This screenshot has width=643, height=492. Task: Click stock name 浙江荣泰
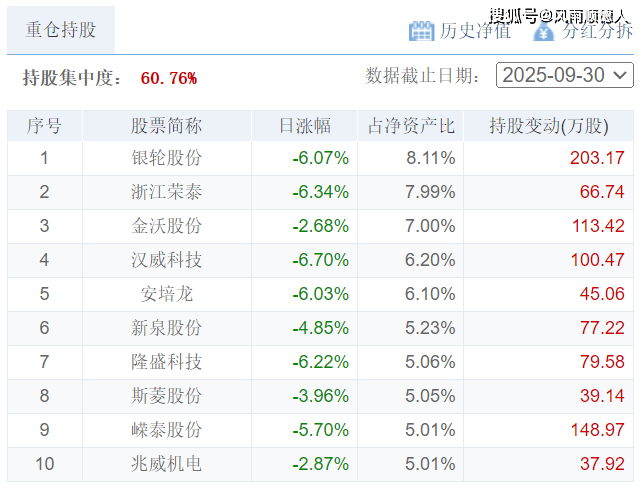pyautogui.click(x=166, y=192)
